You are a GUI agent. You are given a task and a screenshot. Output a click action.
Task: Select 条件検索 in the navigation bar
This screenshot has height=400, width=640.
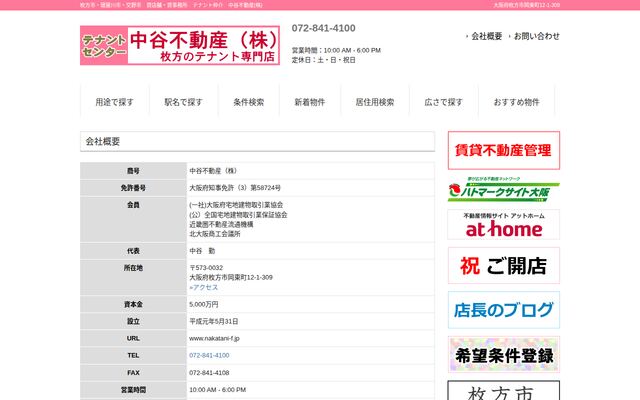249,102
